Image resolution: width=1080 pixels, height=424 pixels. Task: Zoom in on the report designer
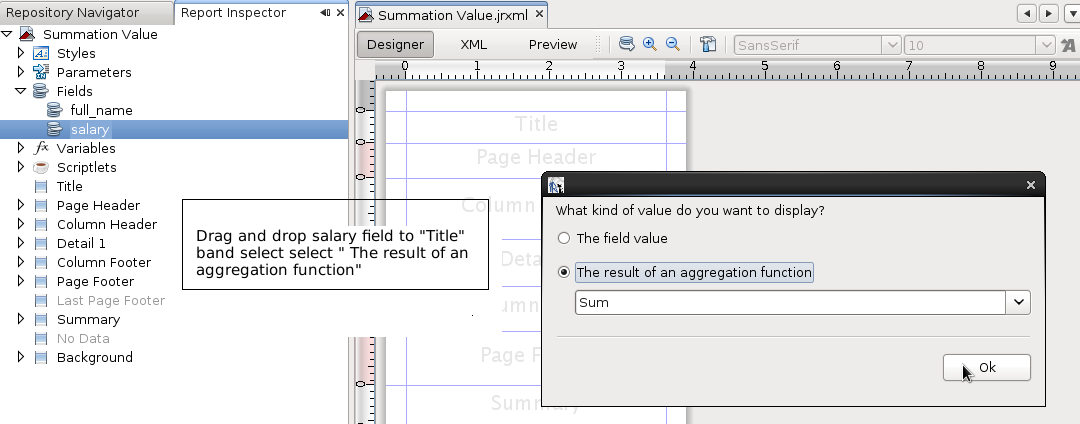(x=650, y=44)
